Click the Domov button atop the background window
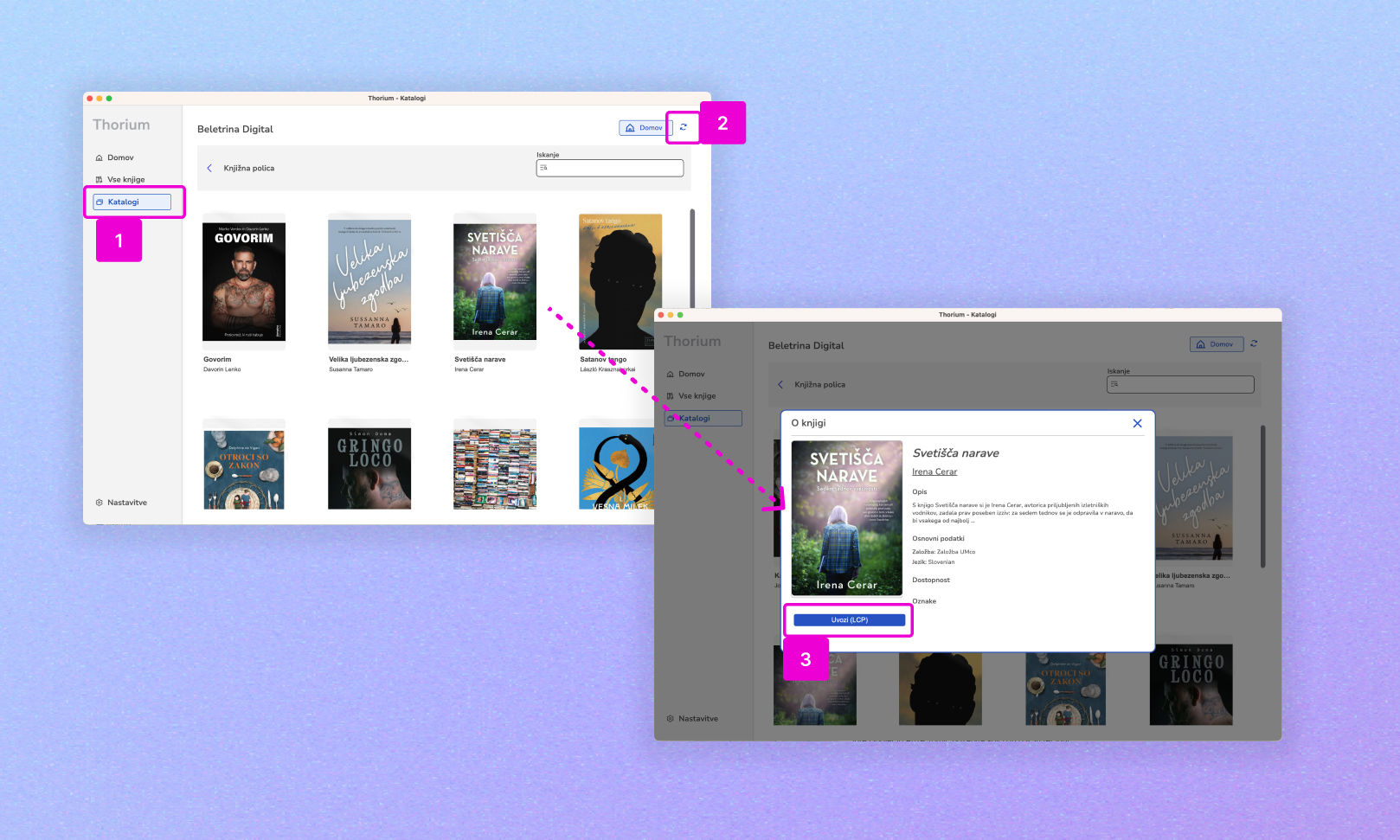This screenshot has height=840, width=1400. pos(645,128)
